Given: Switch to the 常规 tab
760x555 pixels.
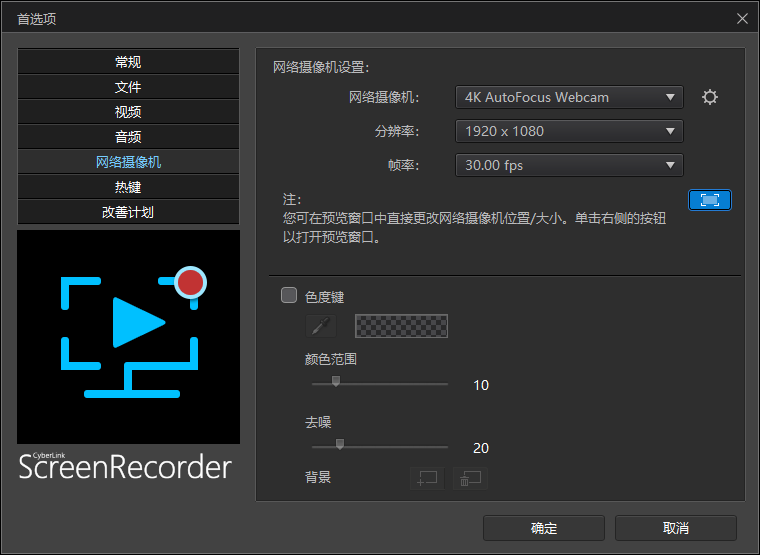Looking at the screenshot, I should (128, 62).
